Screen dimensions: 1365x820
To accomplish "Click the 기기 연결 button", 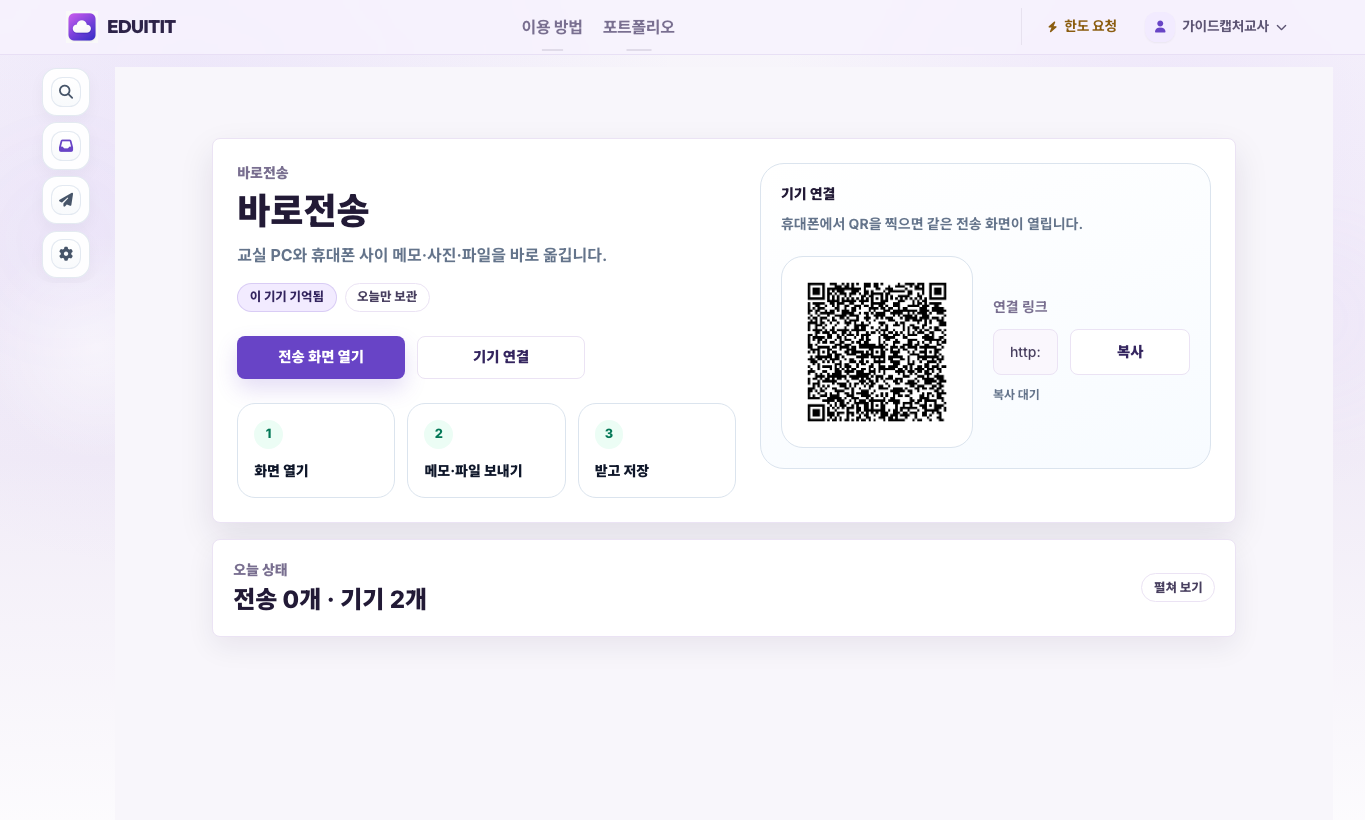I will click(x=501, y=357).
